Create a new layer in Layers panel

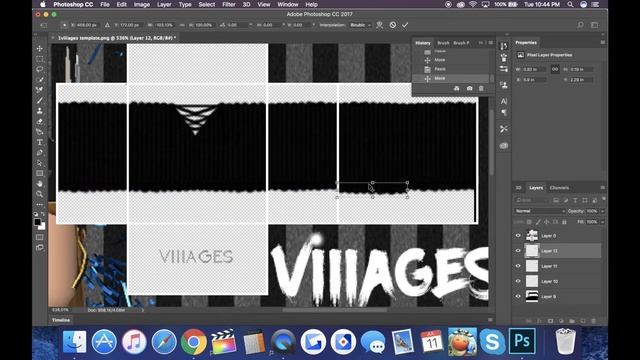582,321
